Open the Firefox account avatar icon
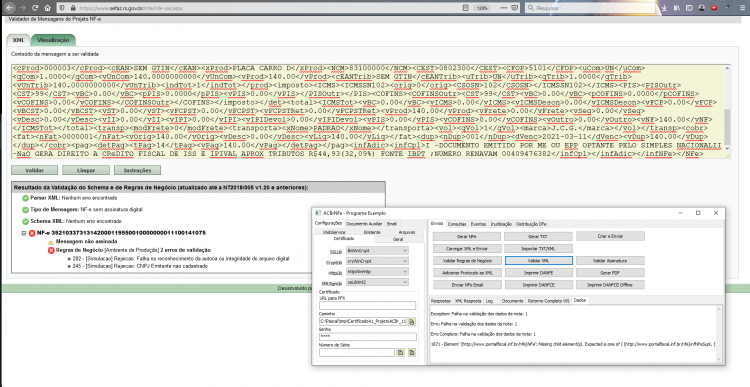The height and width of the screenshot is (387, 750). [702, 8]
